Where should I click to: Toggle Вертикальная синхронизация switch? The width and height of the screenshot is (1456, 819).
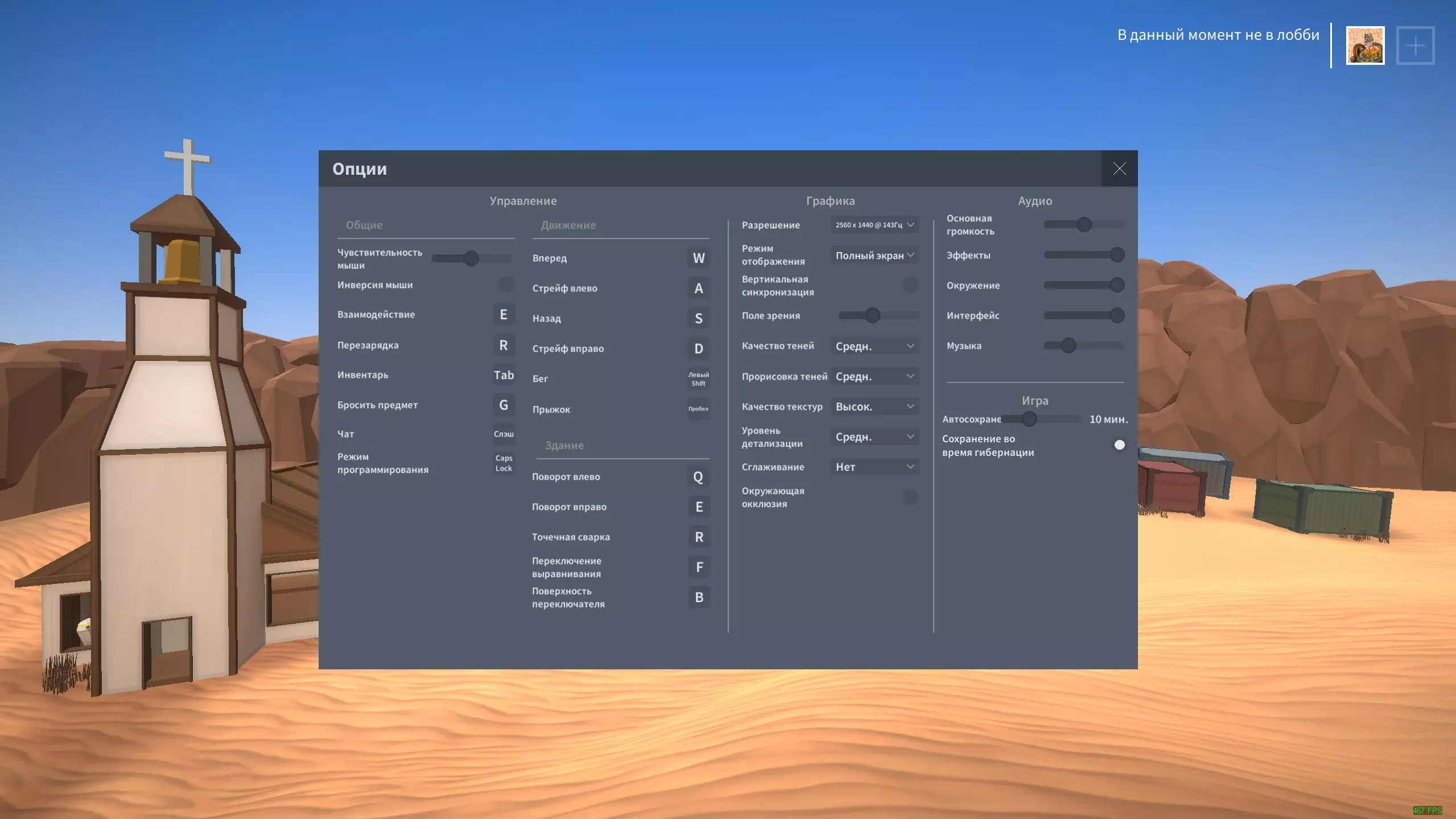click(910, 285)
